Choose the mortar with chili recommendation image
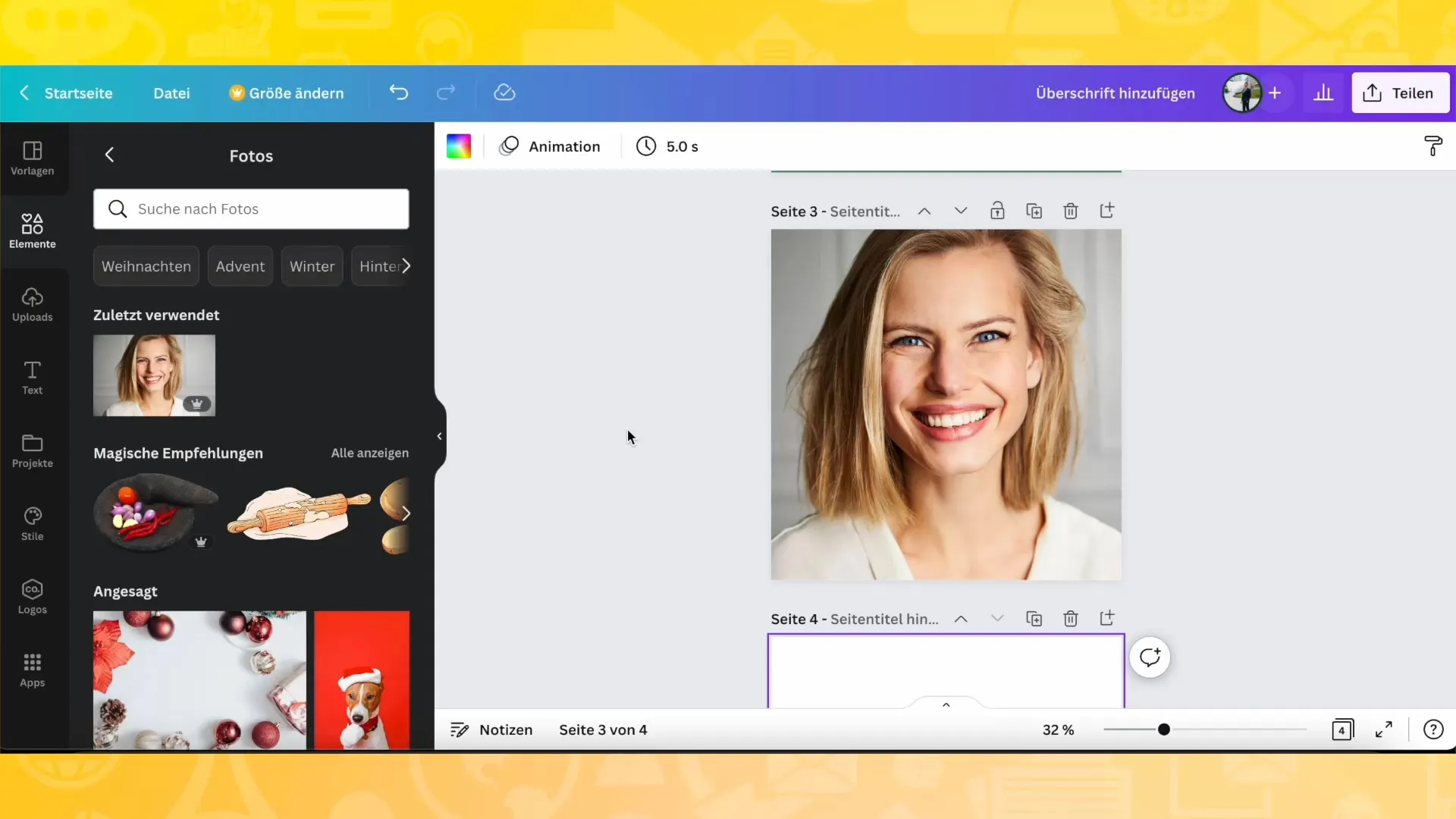Image resolution: width=1456 pixels, height=819 pixels. pos(155,513)
